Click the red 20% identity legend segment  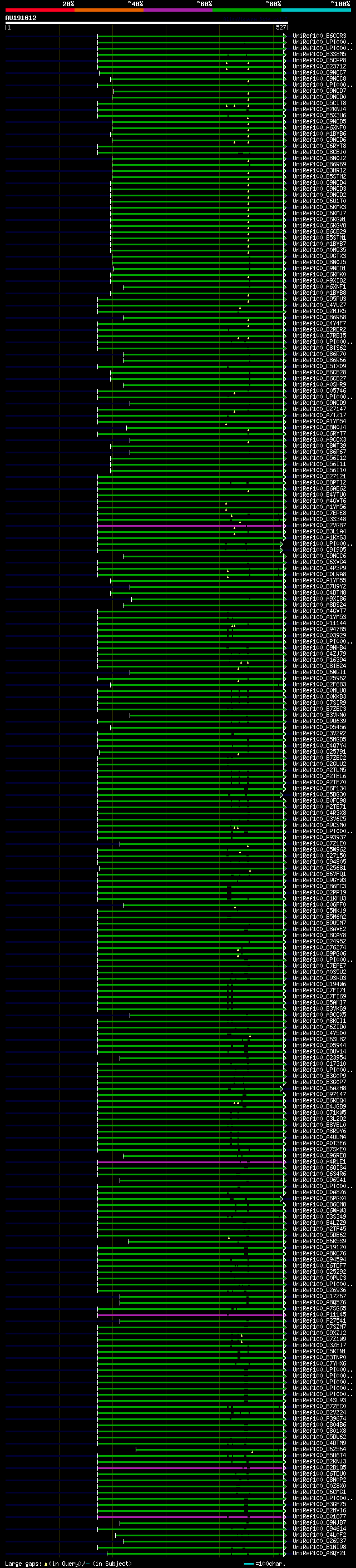(39, 10)
